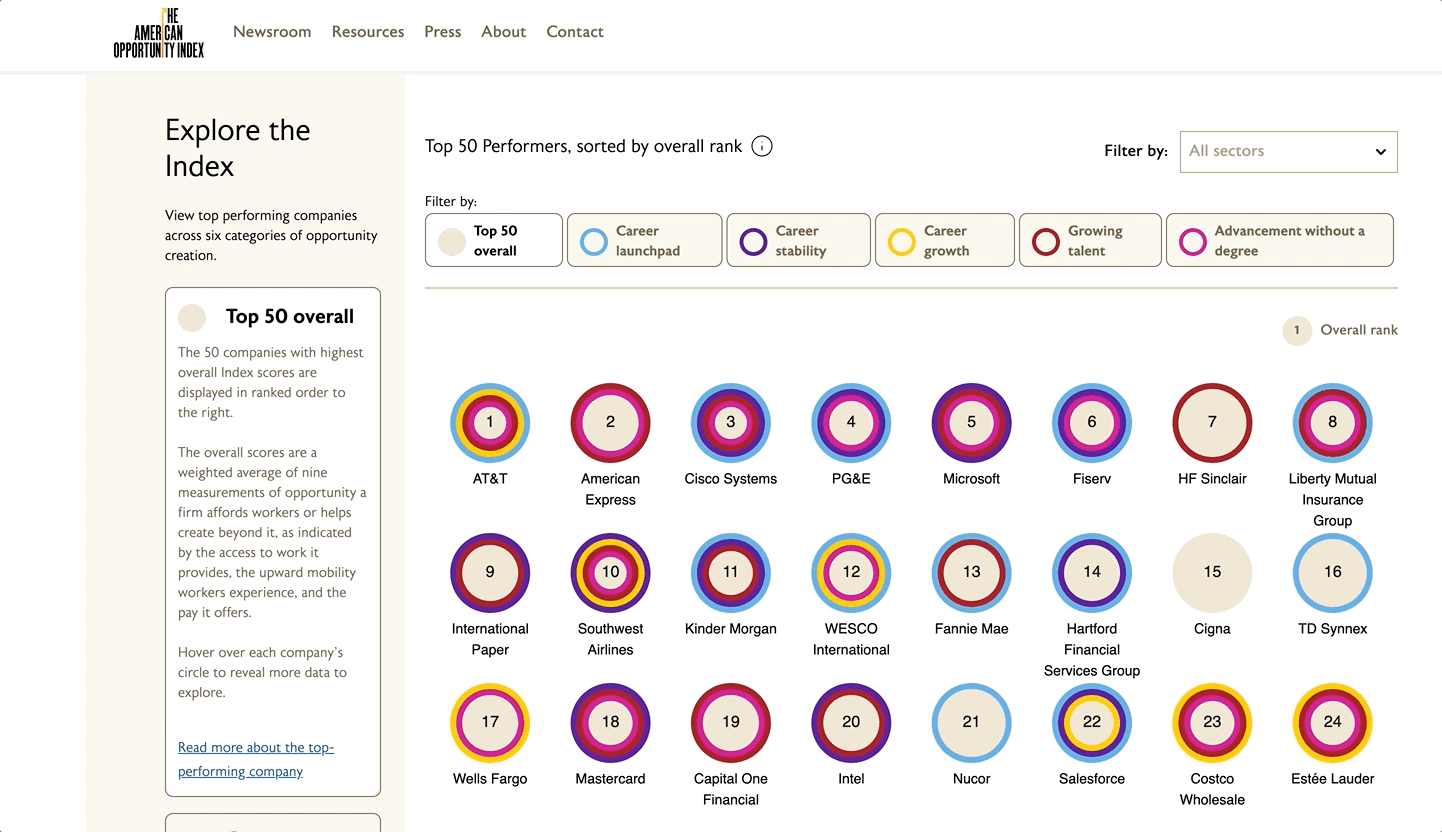Image resolution: width=1442 pixels, height=832 pixels.
Task: Select the Cigna rank 15 circle
Action: (x=1212, y=572)
